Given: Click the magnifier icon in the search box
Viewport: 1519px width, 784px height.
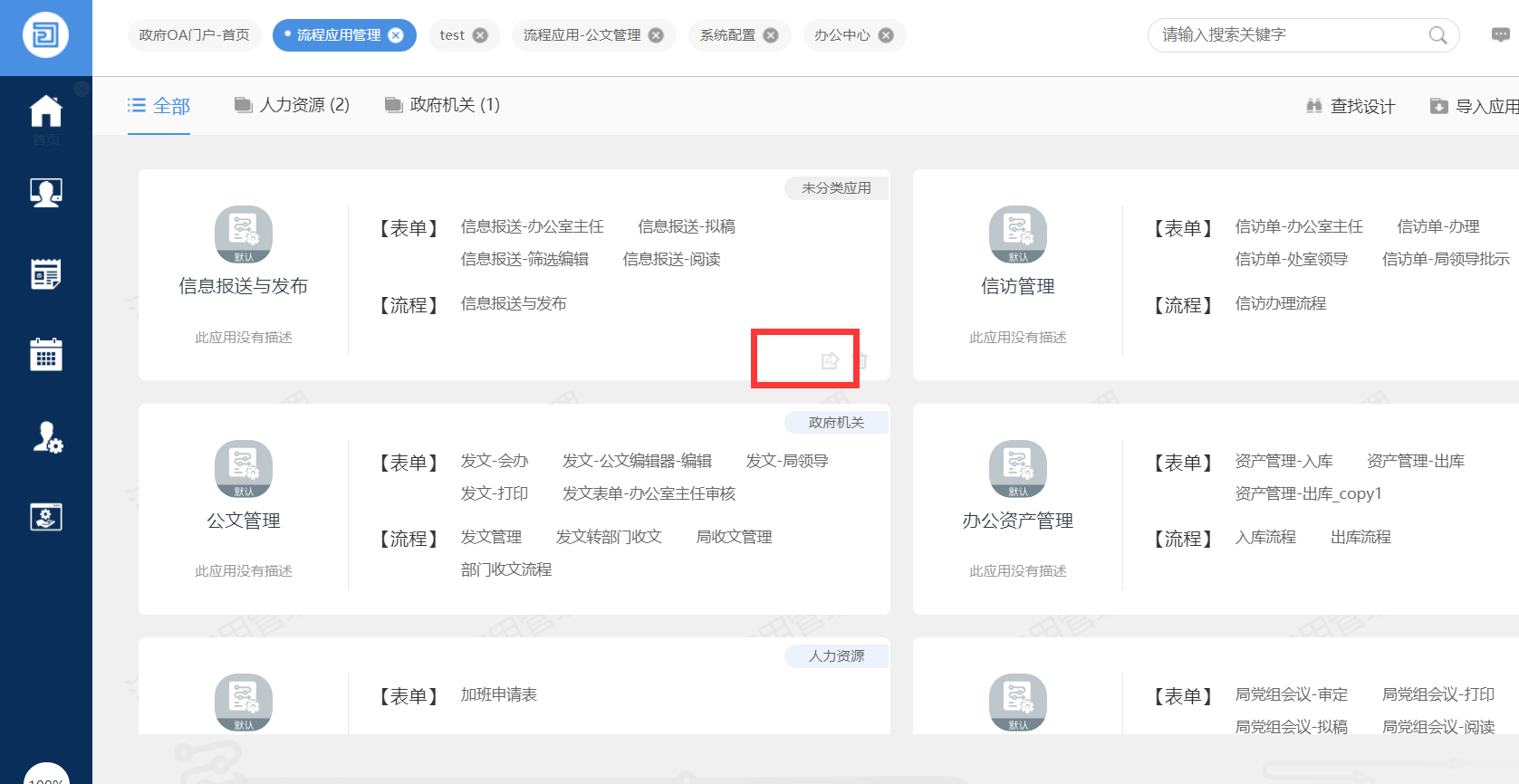Looking at the screenshot, I should click(1437, 35).
